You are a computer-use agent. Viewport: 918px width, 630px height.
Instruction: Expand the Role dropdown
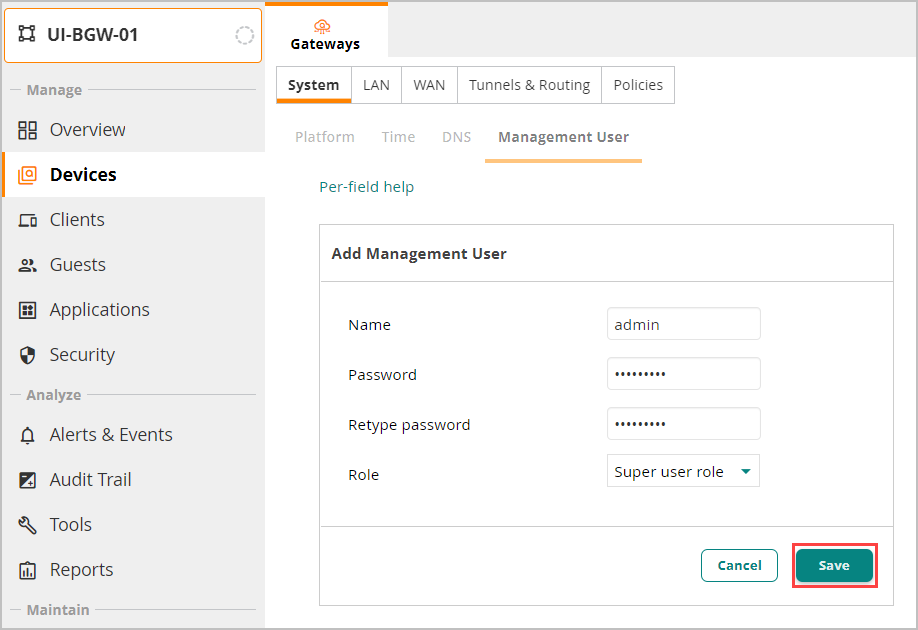tap(683, 472)
